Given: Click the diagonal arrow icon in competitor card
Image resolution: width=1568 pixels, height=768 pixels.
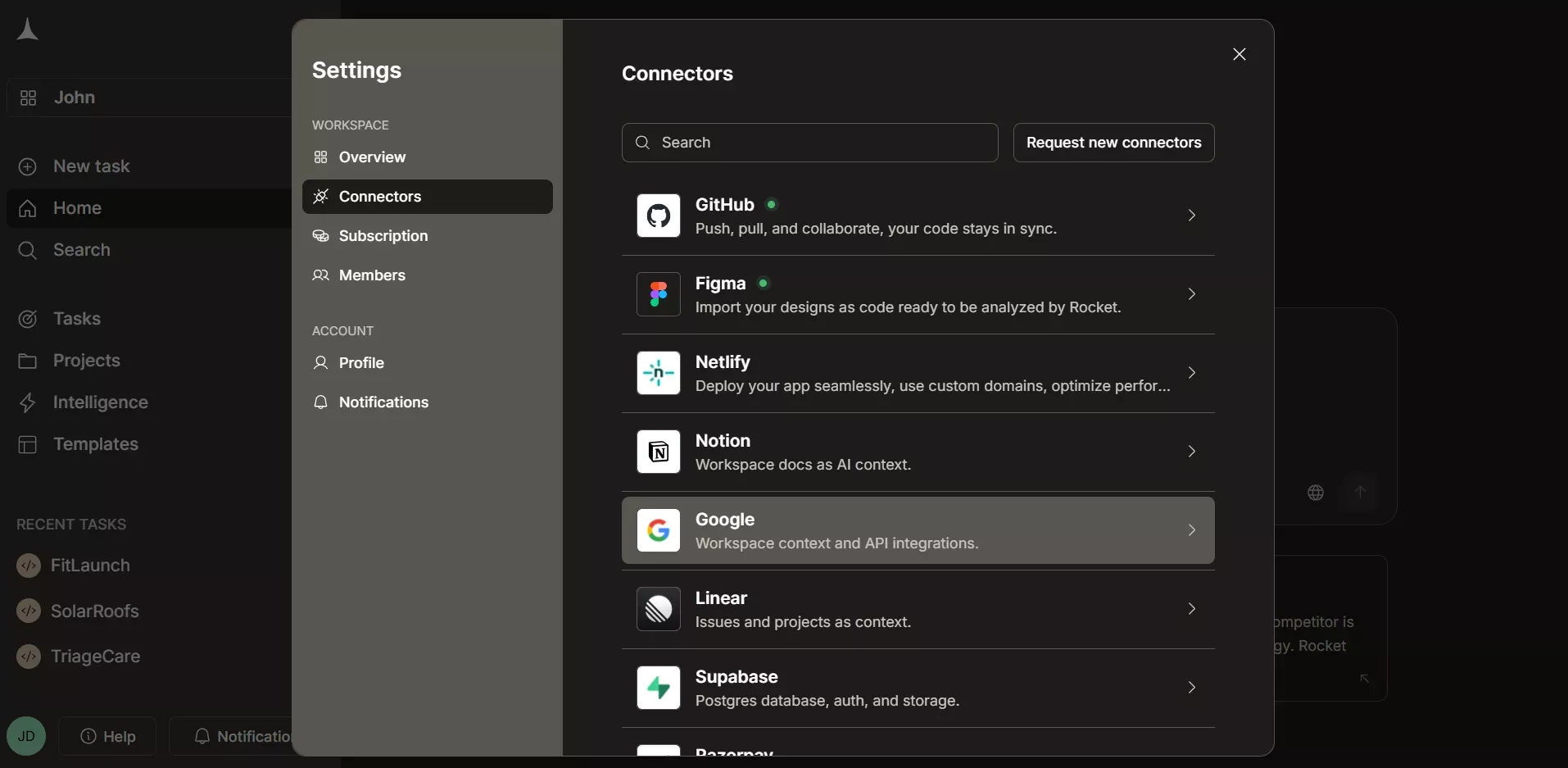Looking at the screenshot, I should point(1364,679).
